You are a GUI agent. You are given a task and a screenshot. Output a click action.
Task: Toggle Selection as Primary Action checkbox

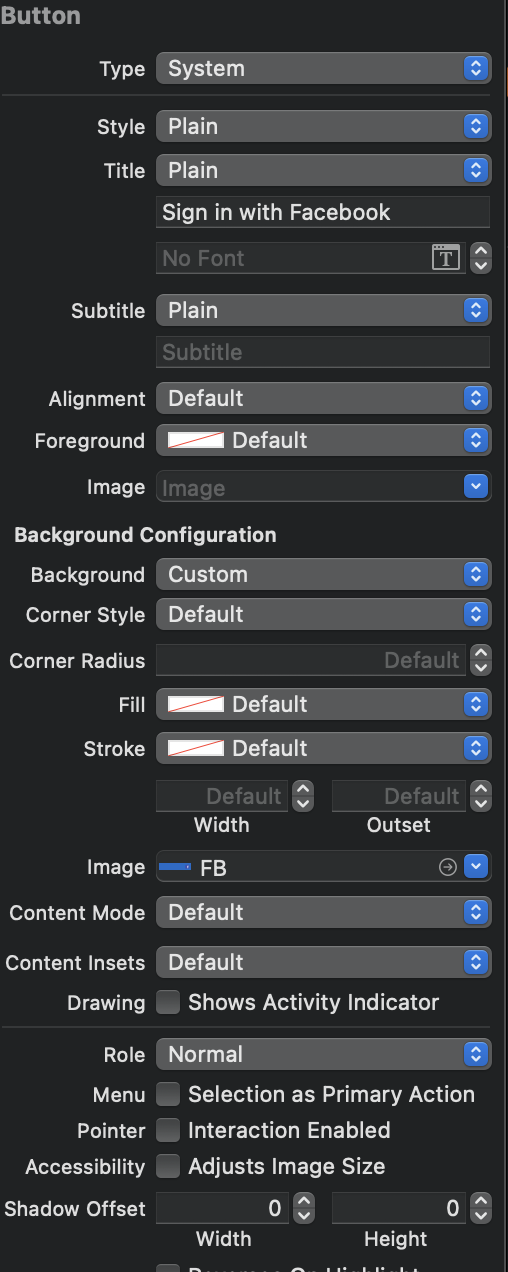tap(168, 1094)
